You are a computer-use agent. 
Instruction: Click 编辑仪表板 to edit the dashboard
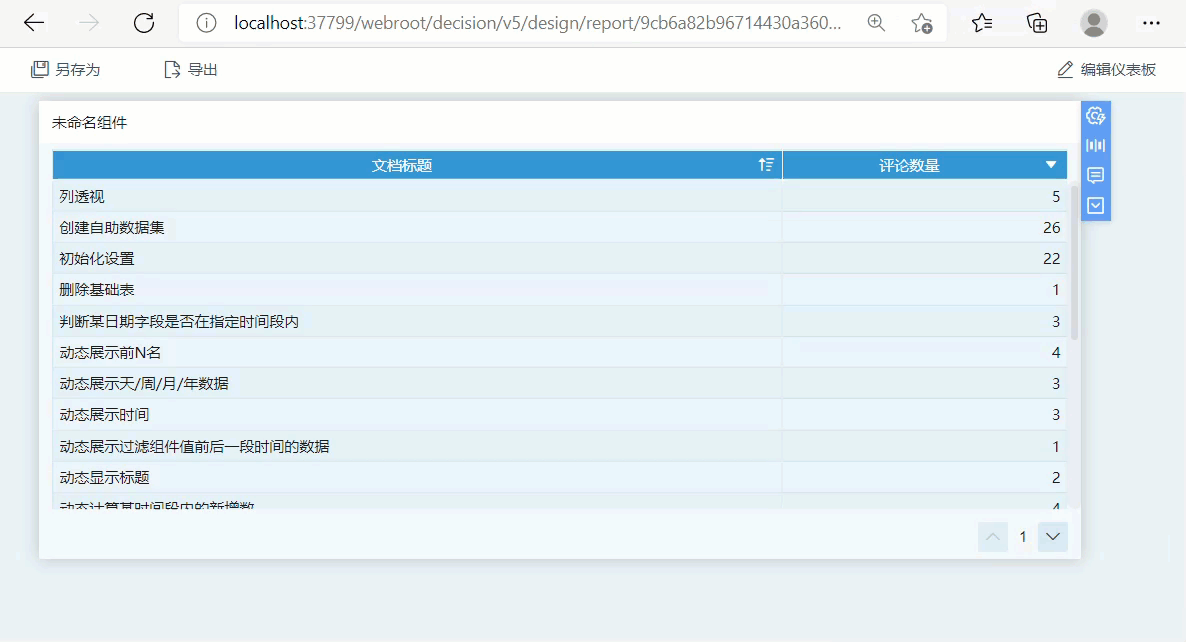tap(1107, 70)
